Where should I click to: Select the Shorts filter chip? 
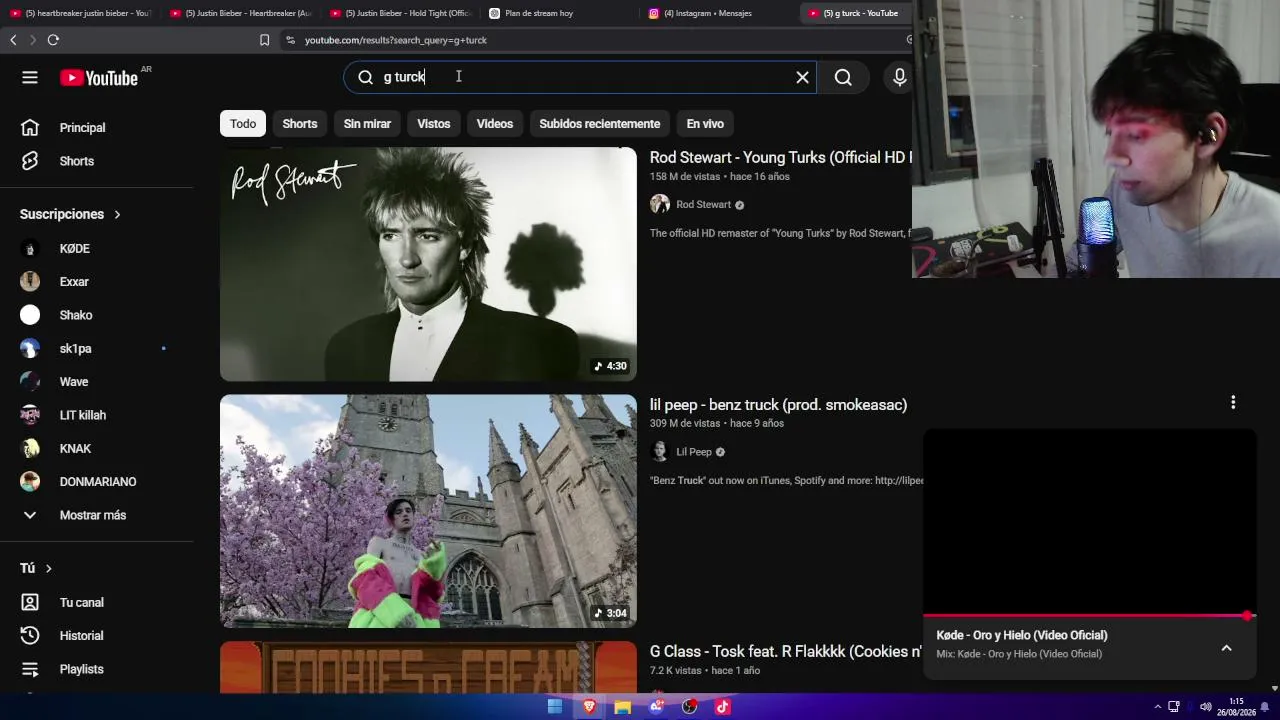(x=300, y=124)
